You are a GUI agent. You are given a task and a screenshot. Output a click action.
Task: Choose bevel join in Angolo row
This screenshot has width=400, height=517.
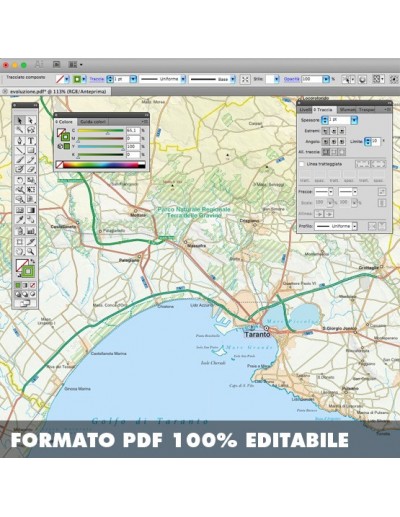coord(342,141)
